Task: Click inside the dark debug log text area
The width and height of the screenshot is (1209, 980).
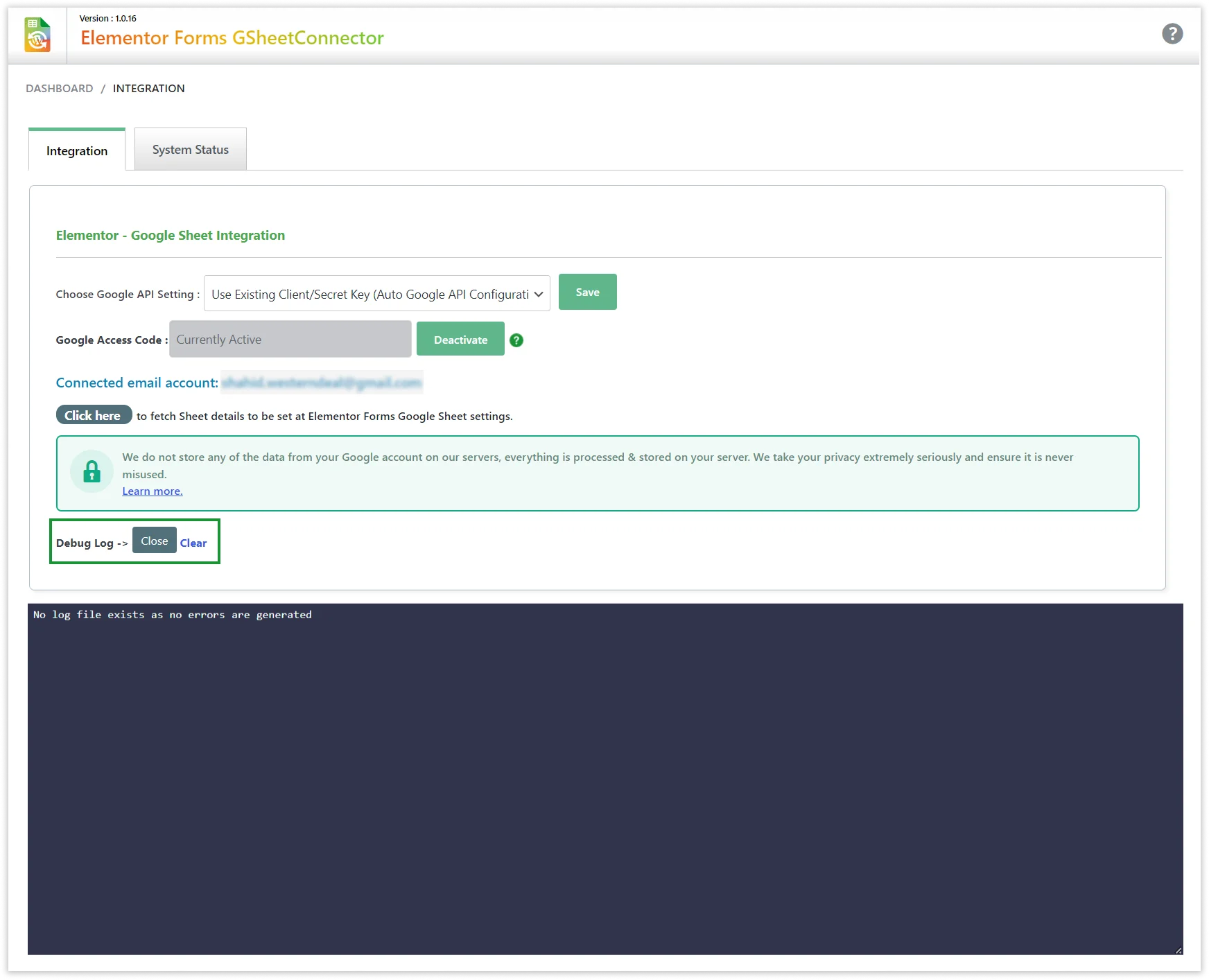Action: click(604, 776)
